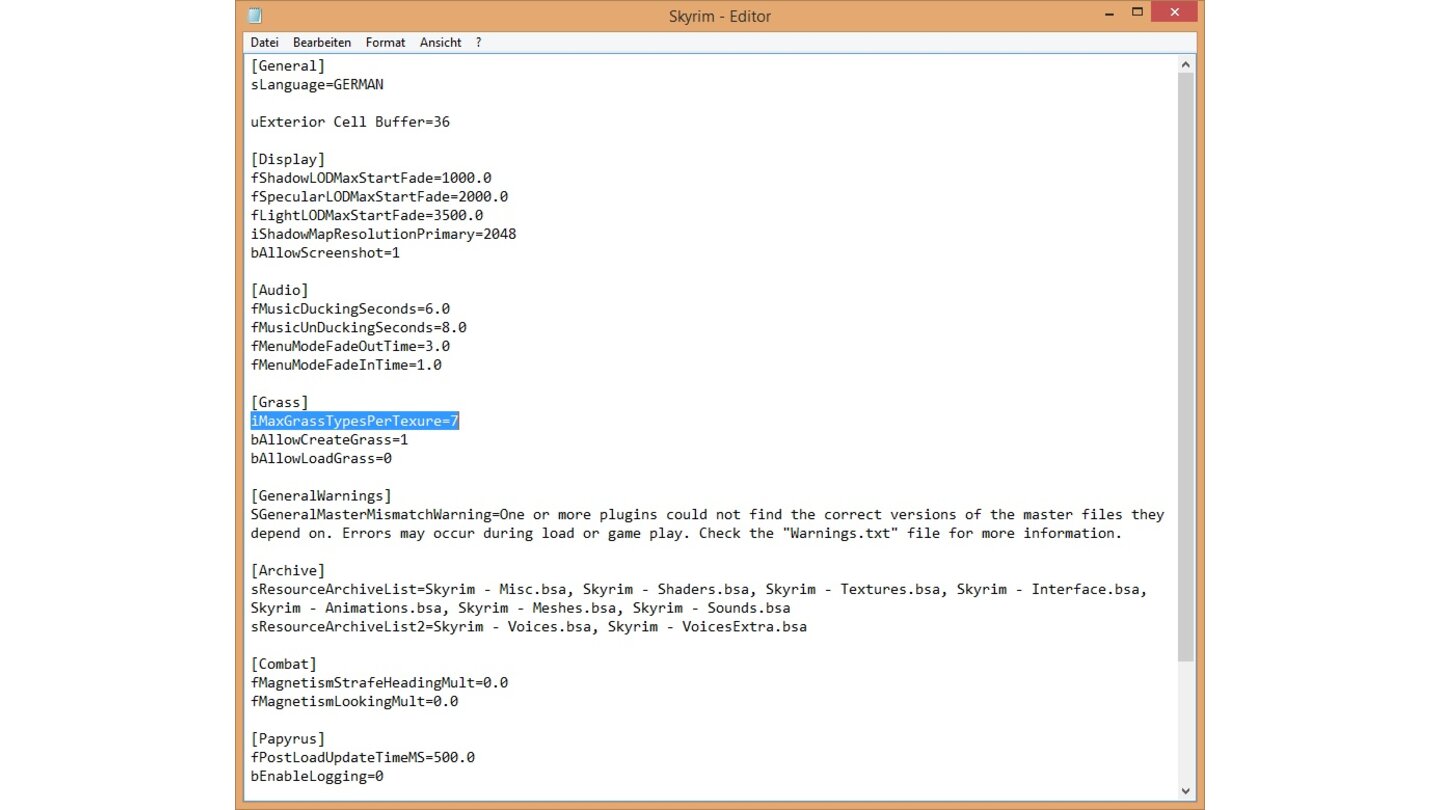Click the scrollbar up arrow
Screen dimensions: 1440x810
(x=1186, y=65)
